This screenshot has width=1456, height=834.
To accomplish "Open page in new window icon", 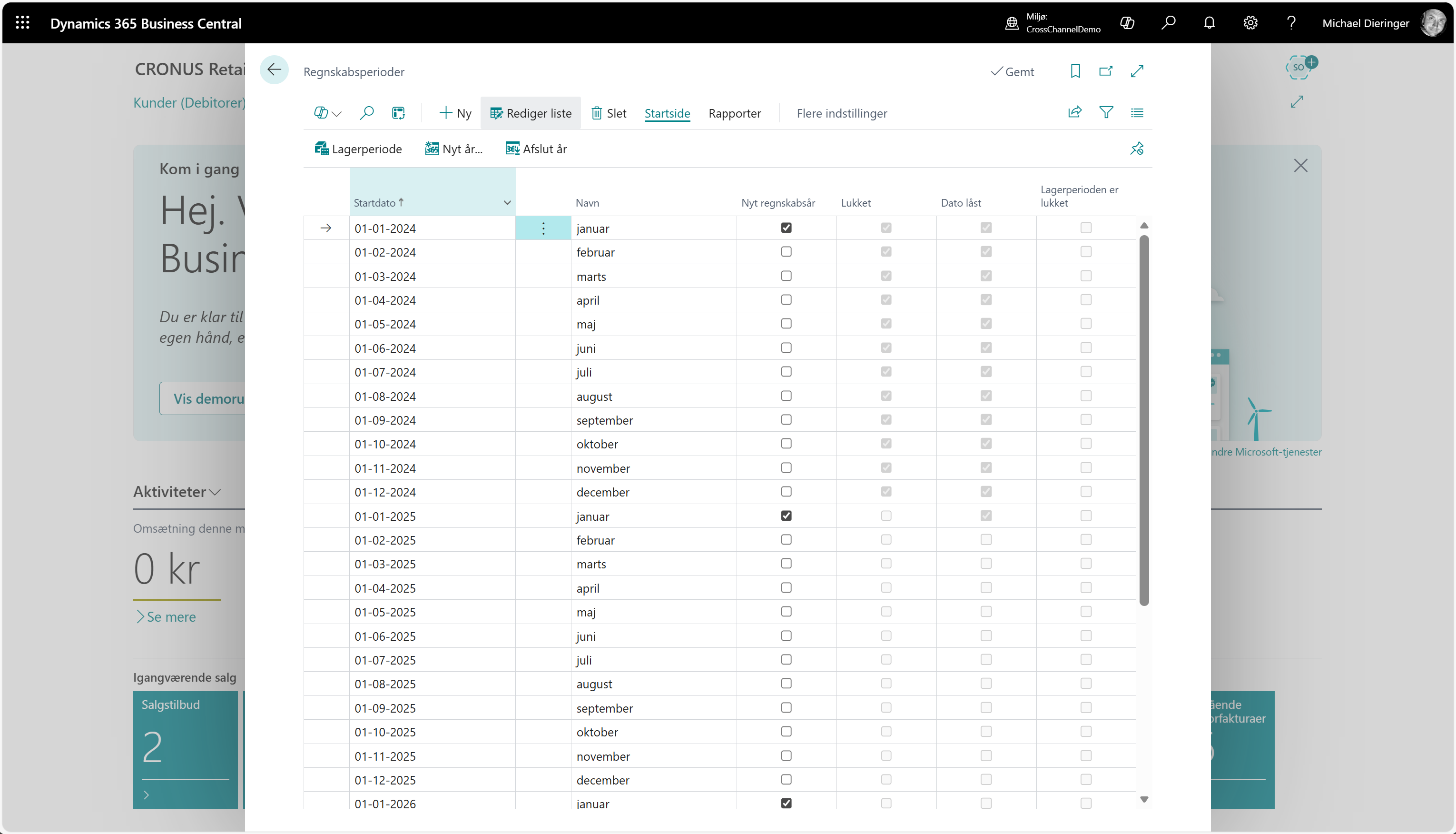I will [1106, 71].
